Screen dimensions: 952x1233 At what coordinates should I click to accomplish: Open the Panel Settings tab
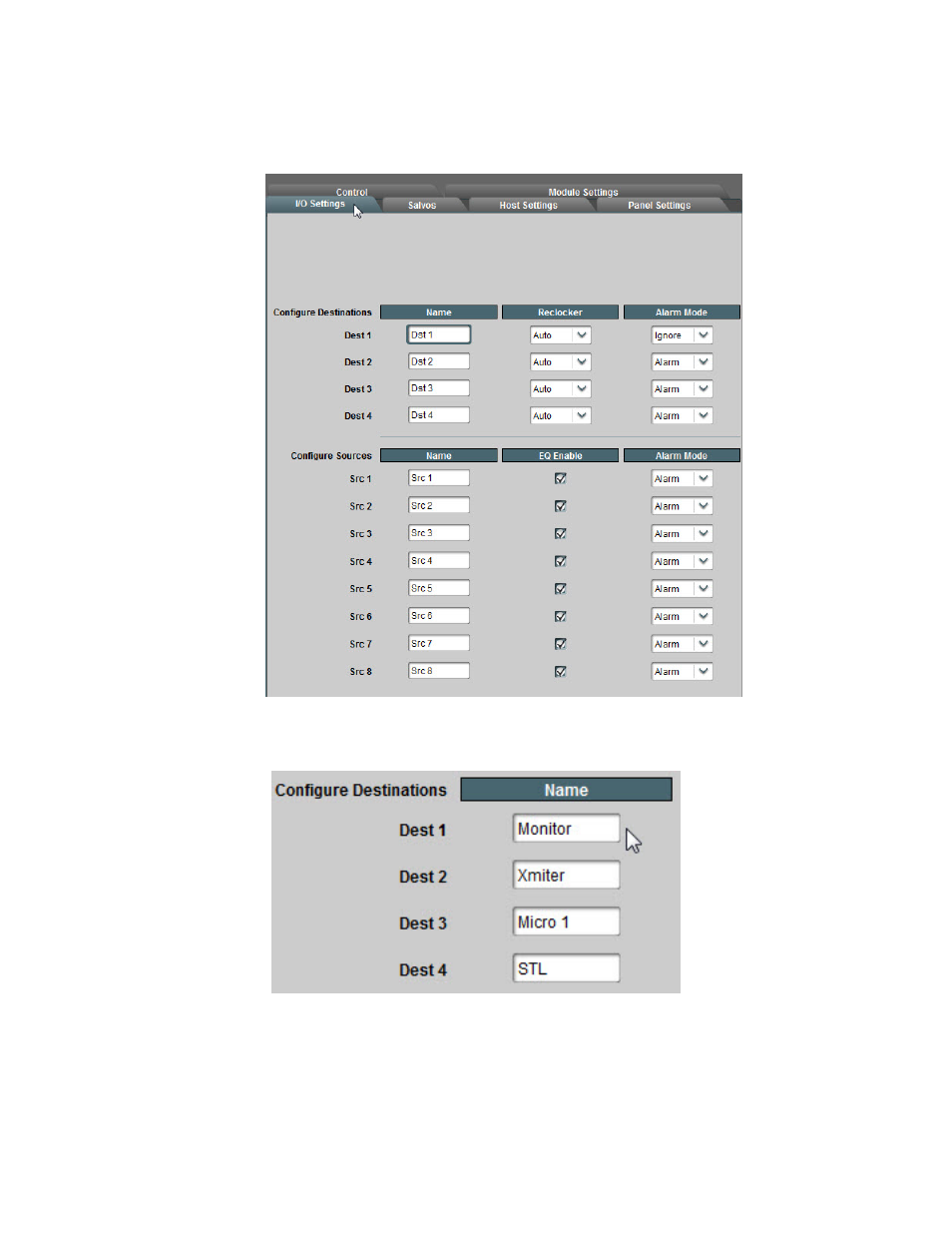(x=660, y=205)
